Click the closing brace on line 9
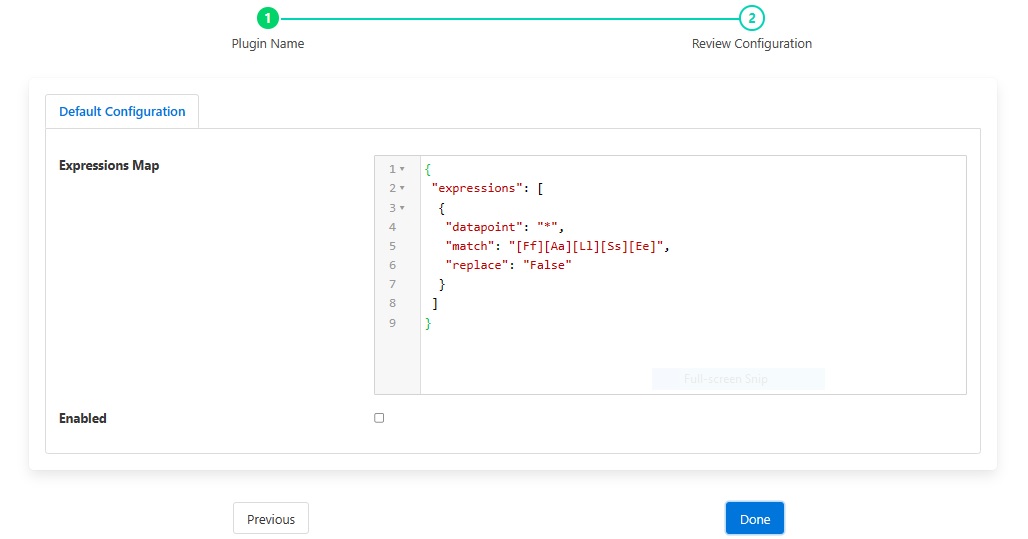Image resolution: width=1028 pixels, height=539 pixels. pyautogui.click(x=428, y=323)
